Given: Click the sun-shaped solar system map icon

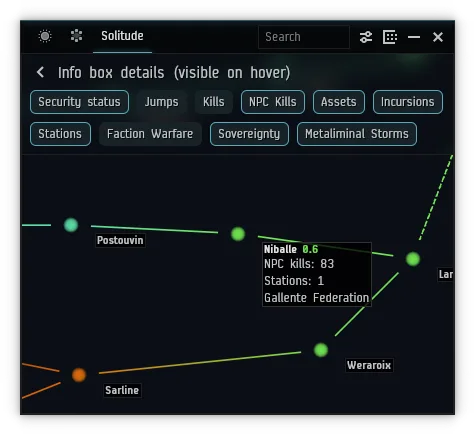Looking at the screenshot, I should click(45, 36).
